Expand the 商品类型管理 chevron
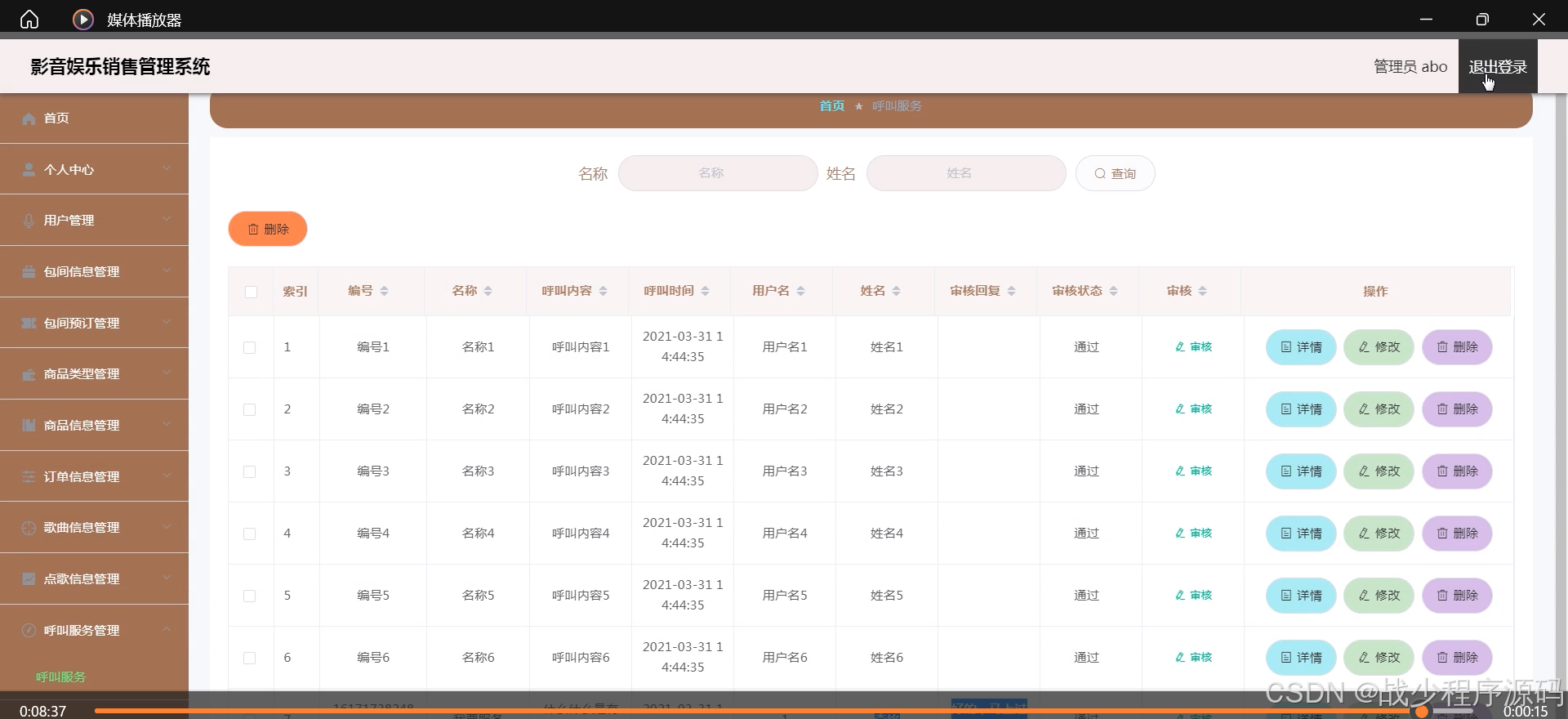The image size is (1568, 719). [x=167, y=373]
